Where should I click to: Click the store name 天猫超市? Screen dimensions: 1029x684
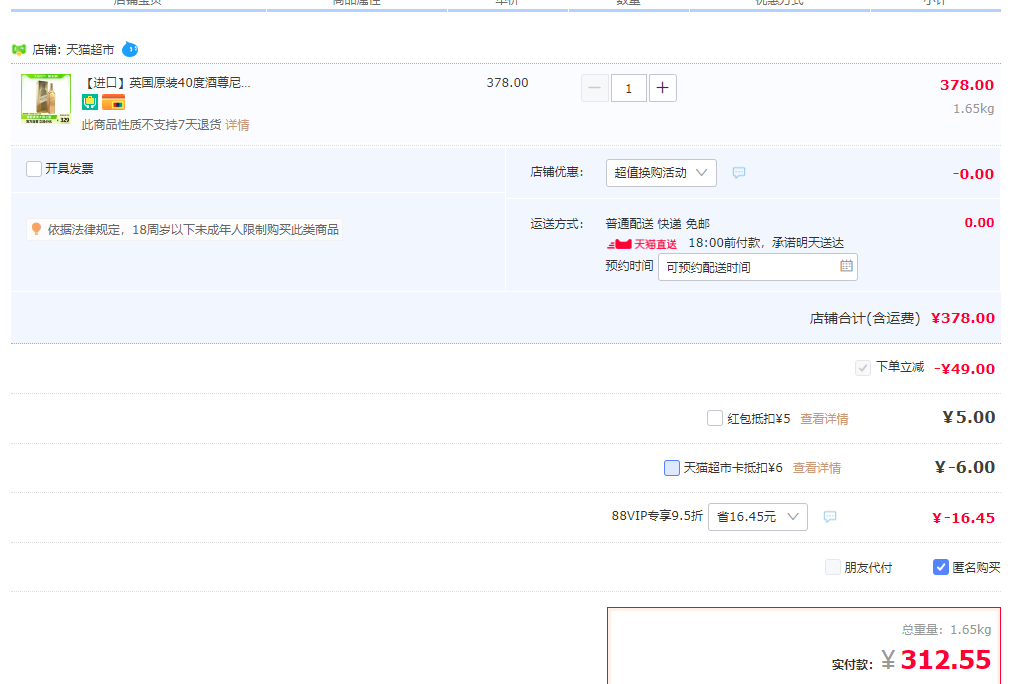(x=90, y=50)
